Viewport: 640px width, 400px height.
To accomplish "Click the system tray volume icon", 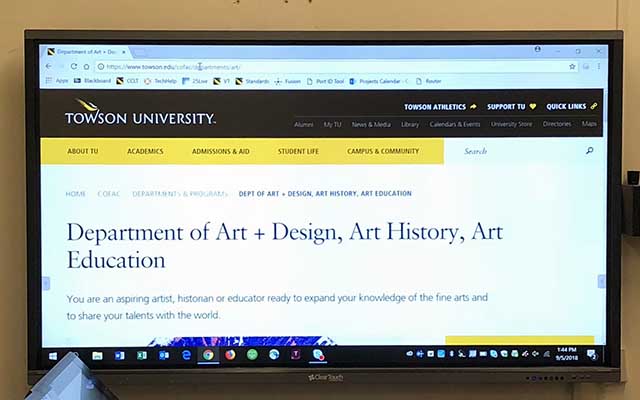I will 536,354.
